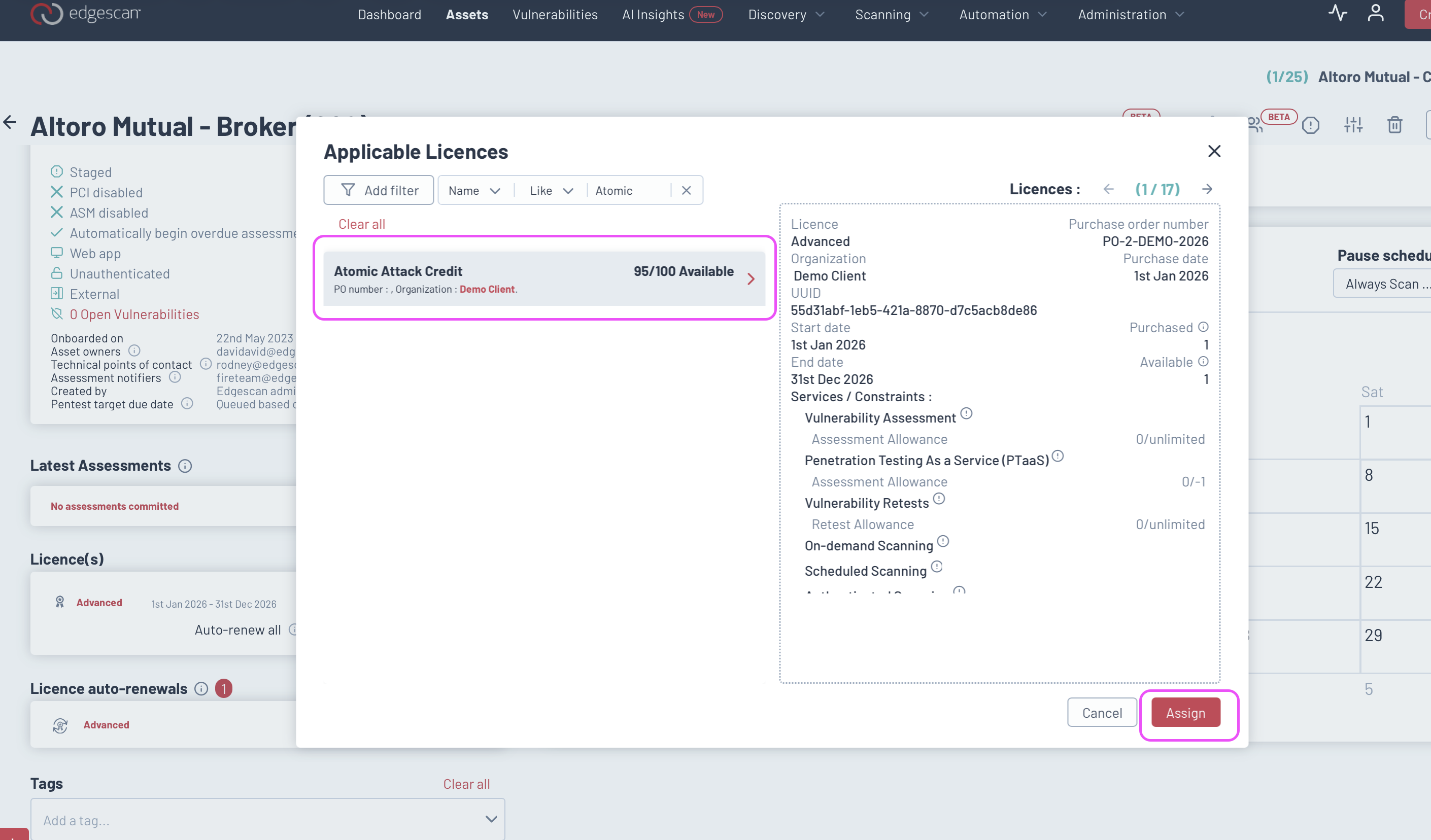1431x840 pixels.
Task: Open the Always Scan pause schedule dropdown
Action: [x=1382, y=284]
